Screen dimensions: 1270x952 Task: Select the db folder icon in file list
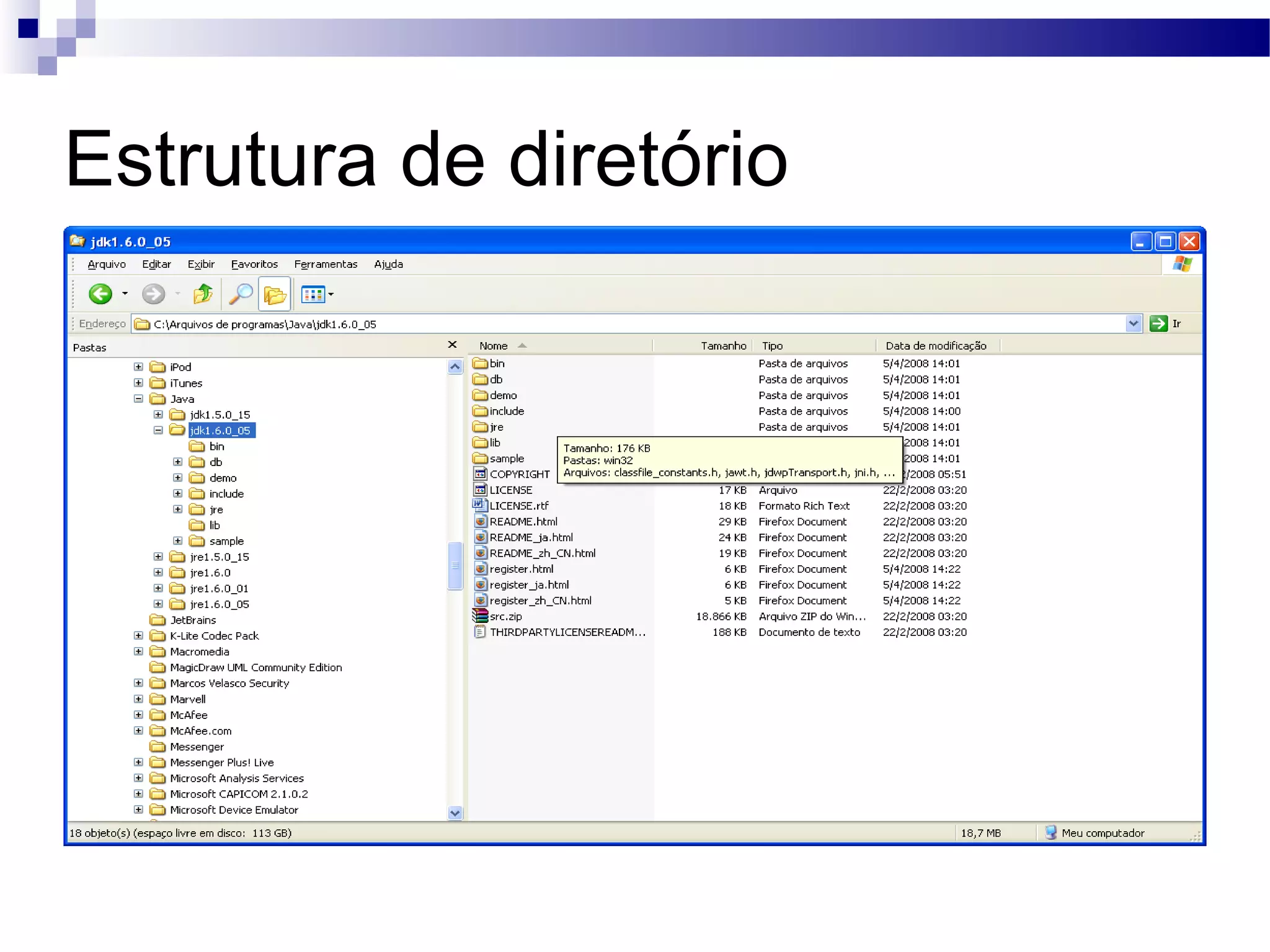tap(480, 379)
